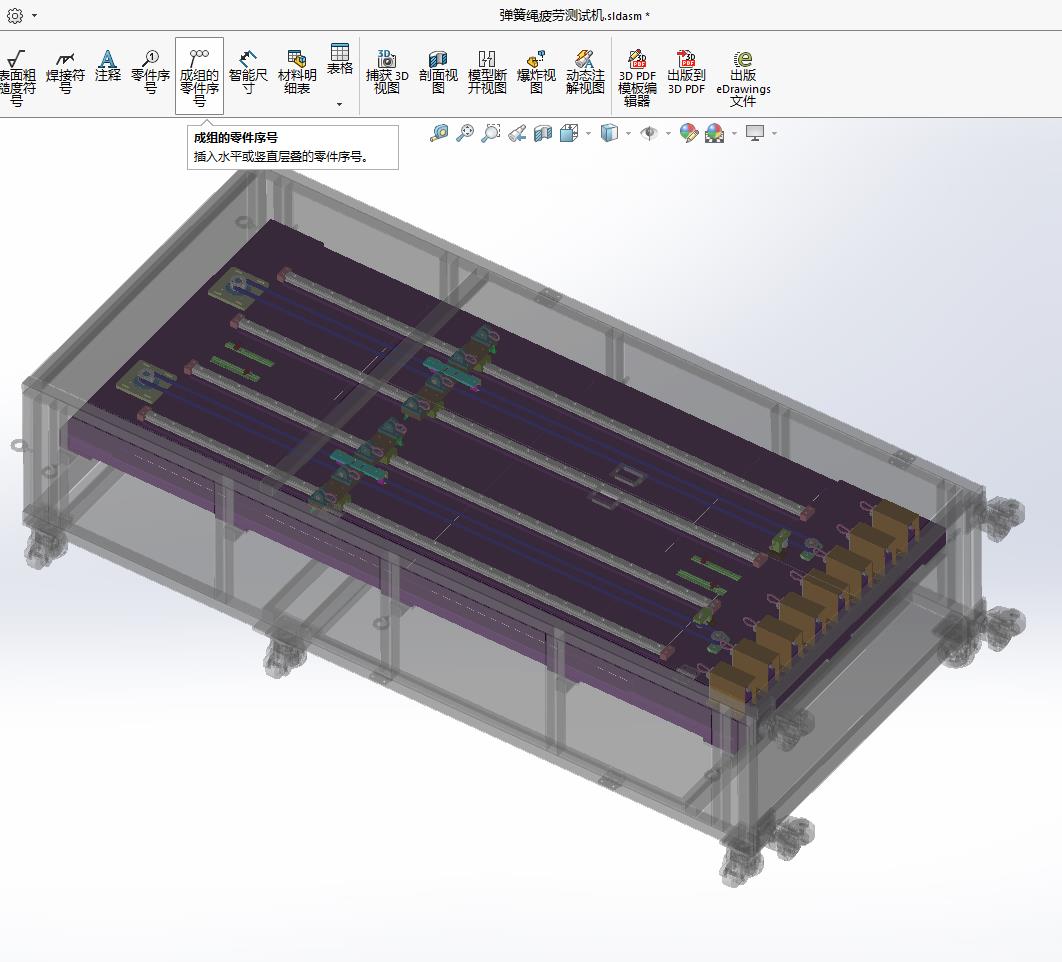
Task: Click the View Settings monitor icon
Action: point(755,133)
